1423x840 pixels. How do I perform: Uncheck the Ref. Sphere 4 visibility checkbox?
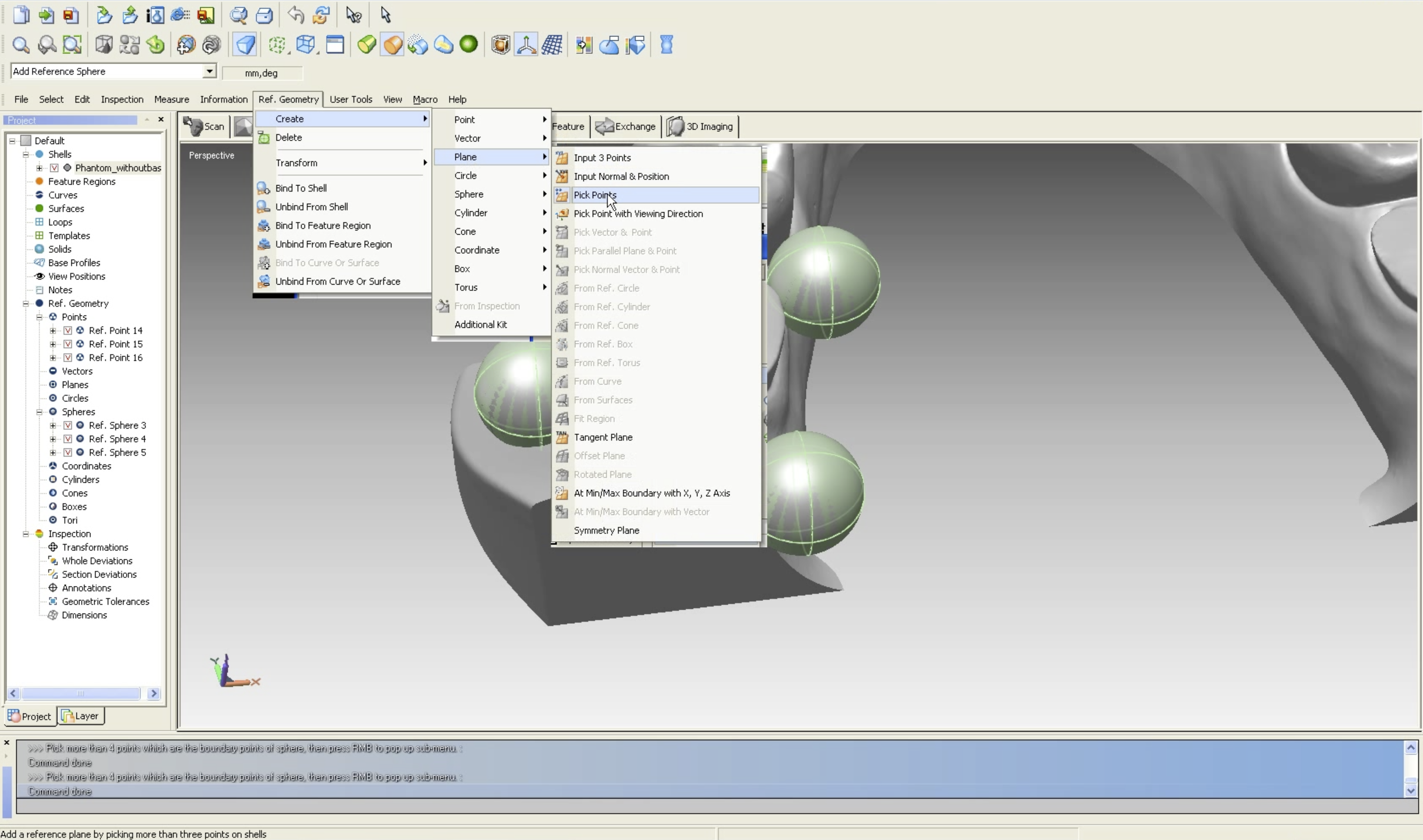[68, 439]
